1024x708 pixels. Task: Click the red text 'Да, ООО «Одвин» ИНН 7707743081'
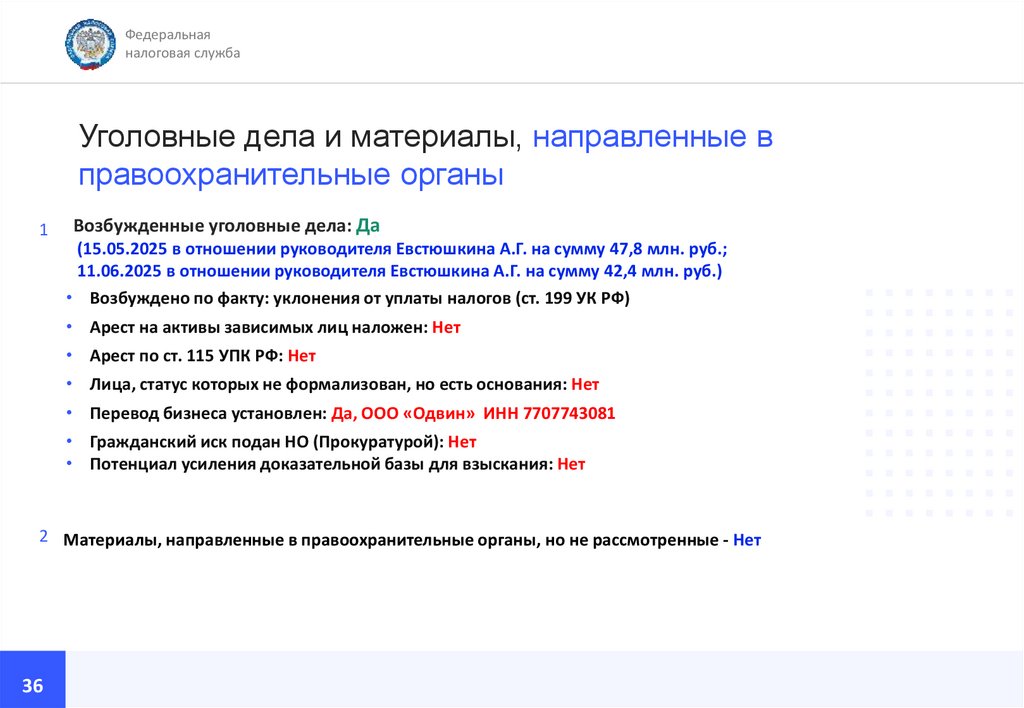[x=473, y=413]
